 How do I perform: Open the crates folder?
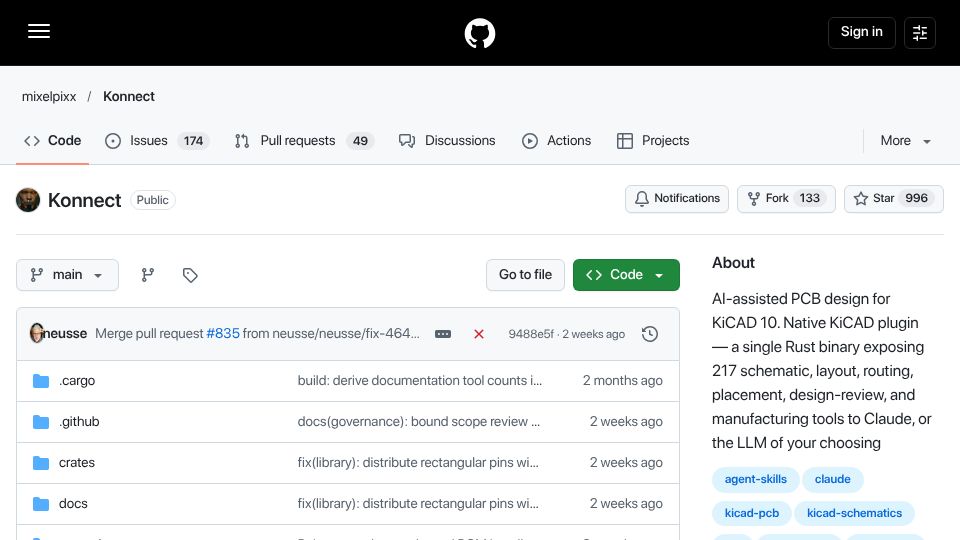click(x=77, y=463)
